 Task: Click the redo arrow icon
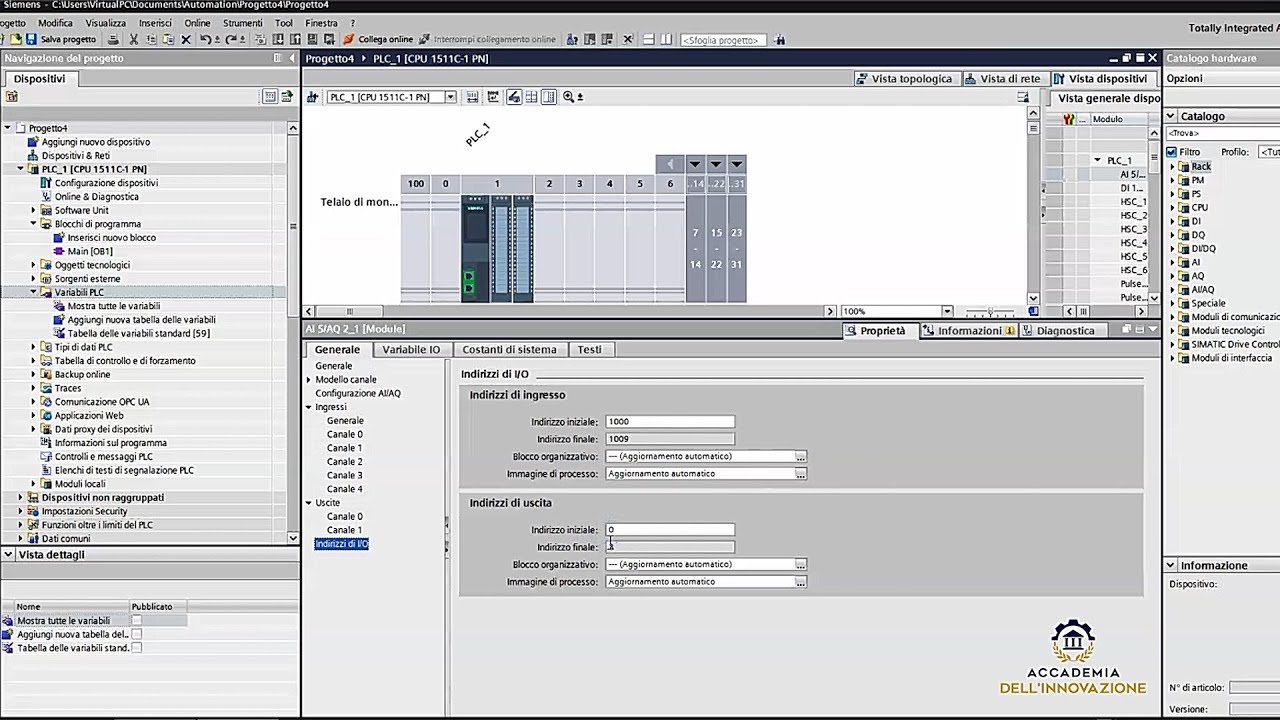[231, 39]
